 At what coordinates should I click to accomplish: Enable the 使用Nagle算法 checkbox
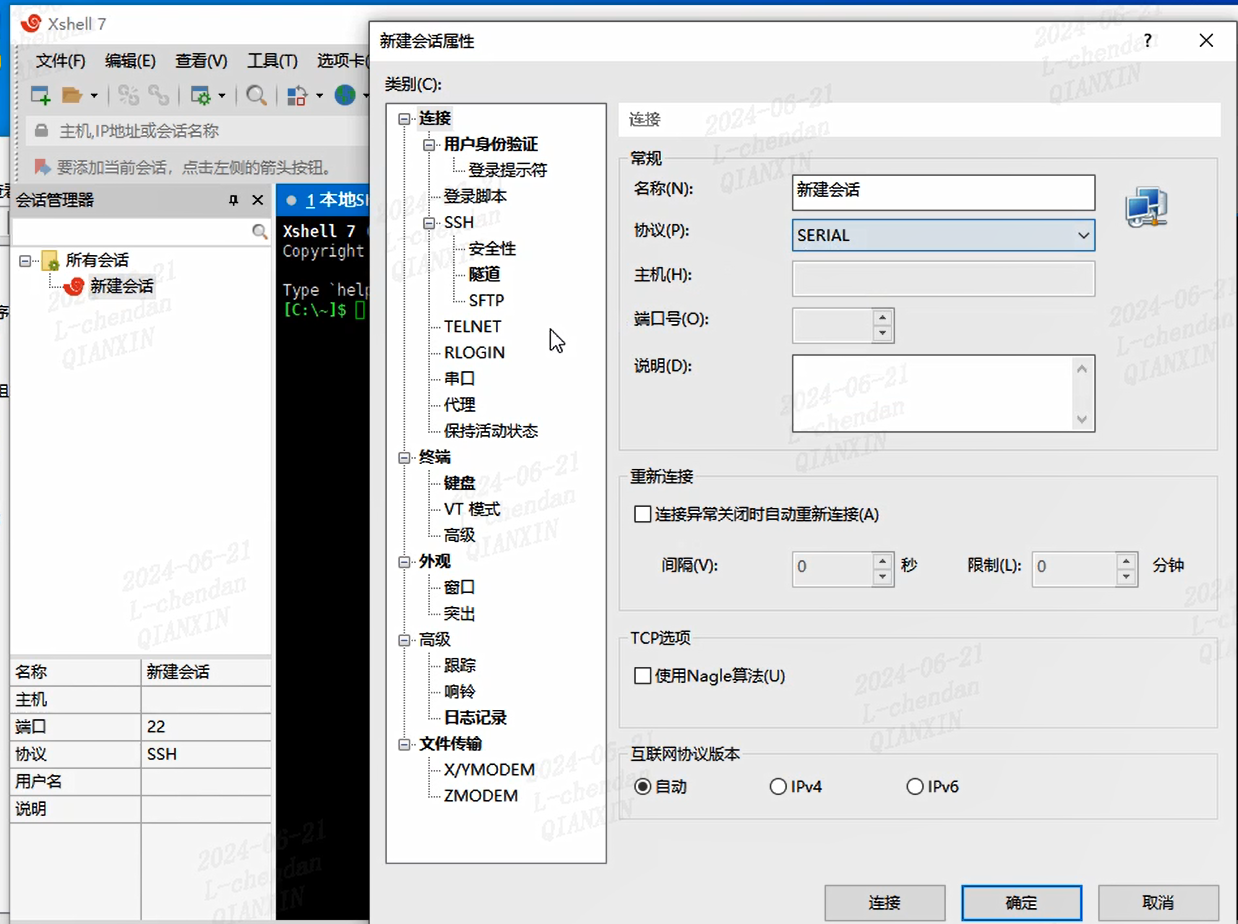643,676
